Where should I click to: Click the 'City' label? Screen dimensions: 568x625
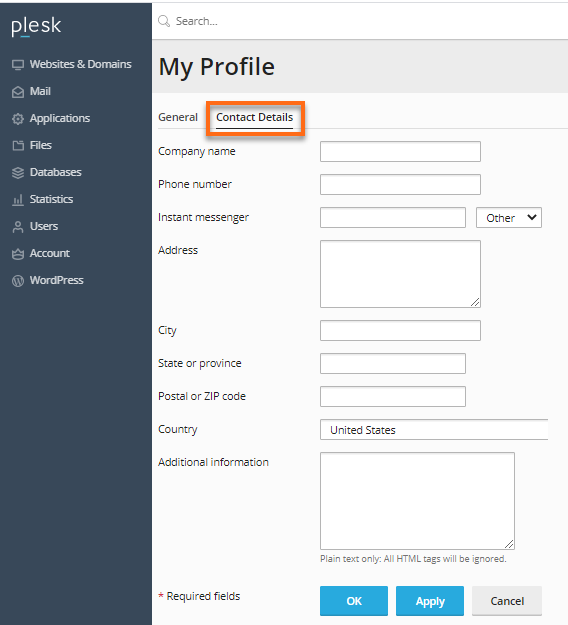click(167, 330)
